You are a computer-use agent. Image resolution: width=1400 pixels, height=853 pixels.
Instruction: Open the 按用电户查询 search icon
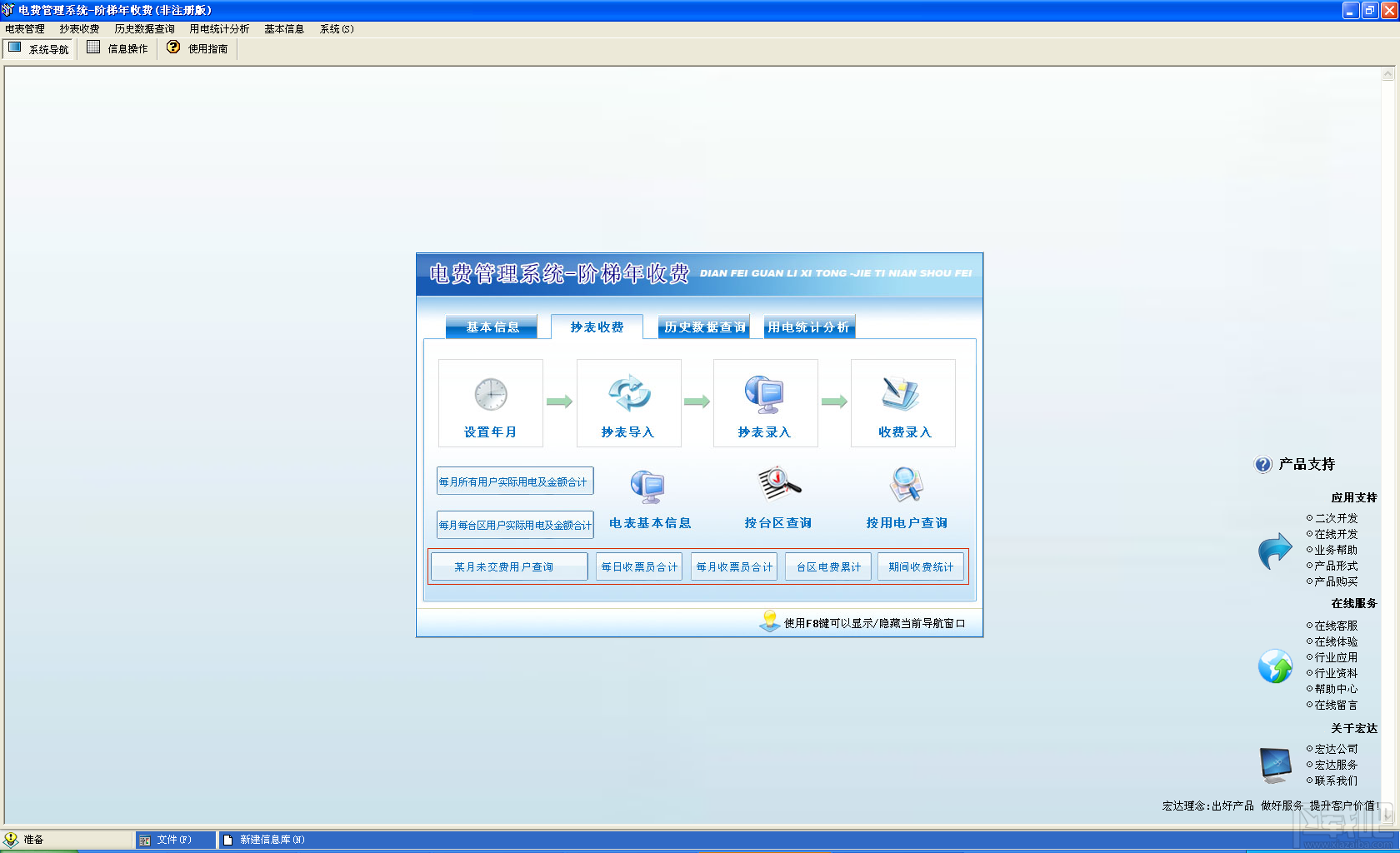tap(907, 484)
